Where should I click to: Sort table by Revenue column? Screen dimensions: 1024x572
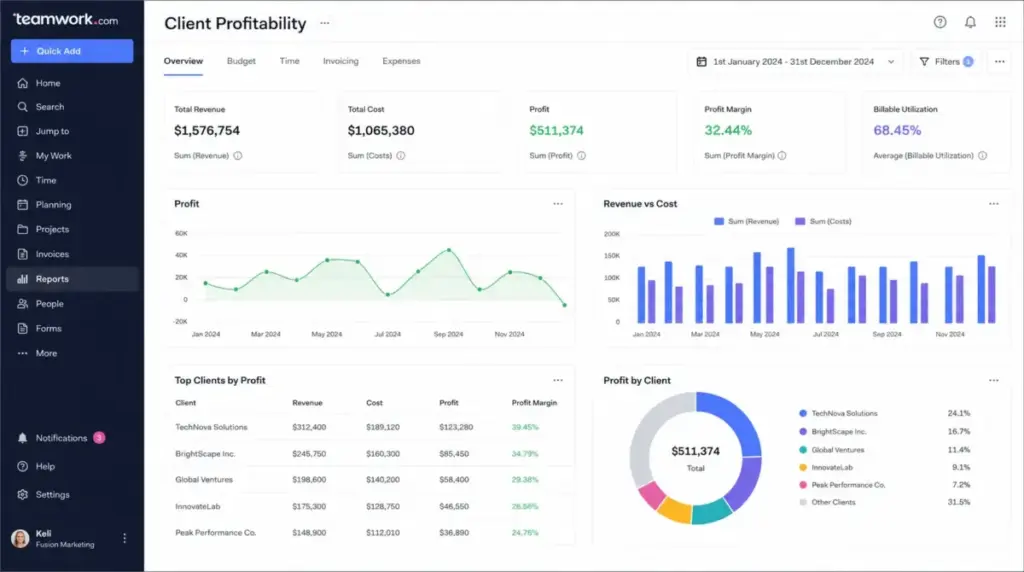tap(308, 403)
